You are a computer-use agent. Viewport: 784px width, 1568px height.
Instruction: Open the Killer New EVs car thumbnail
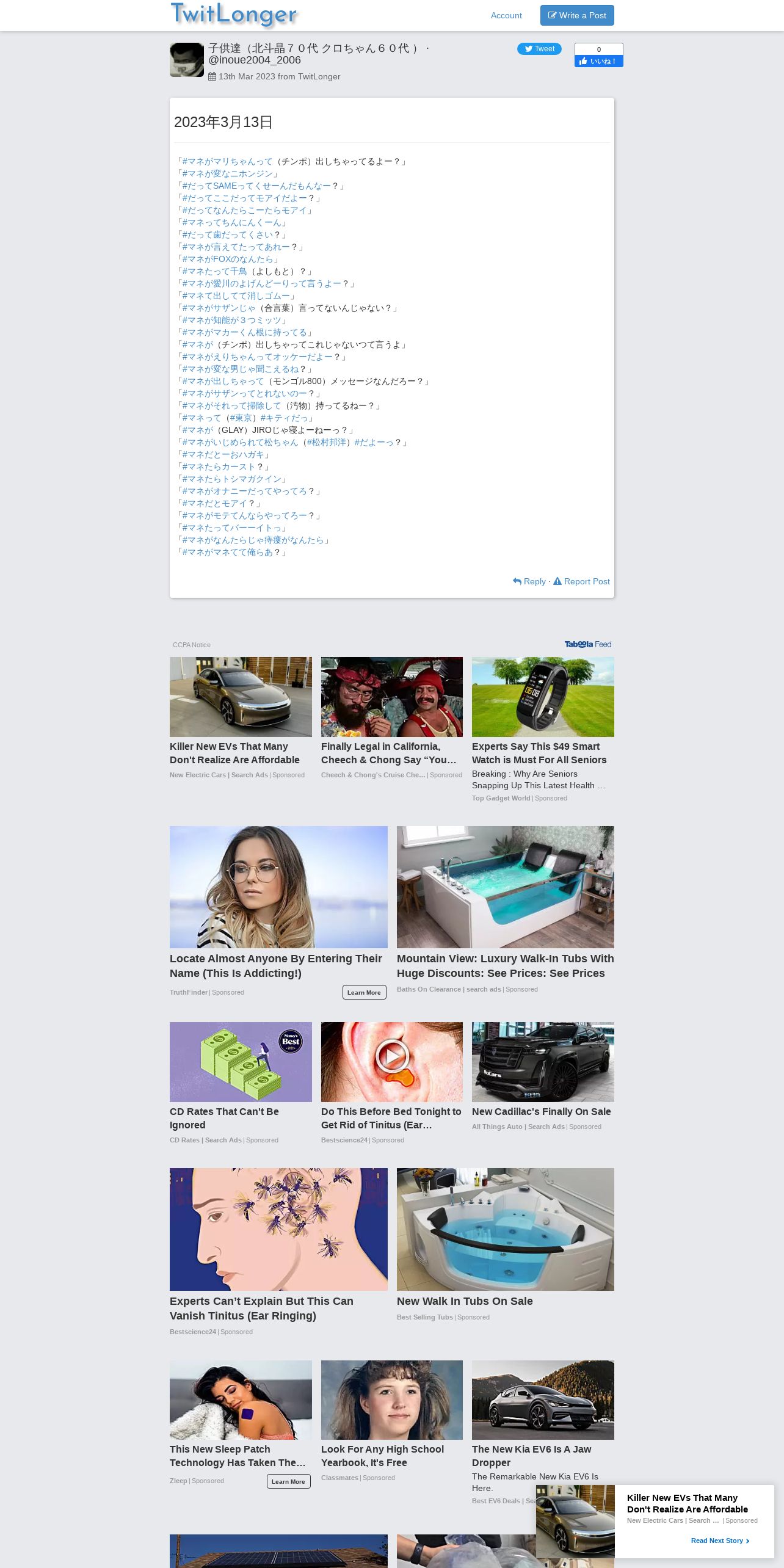point(241,697)
